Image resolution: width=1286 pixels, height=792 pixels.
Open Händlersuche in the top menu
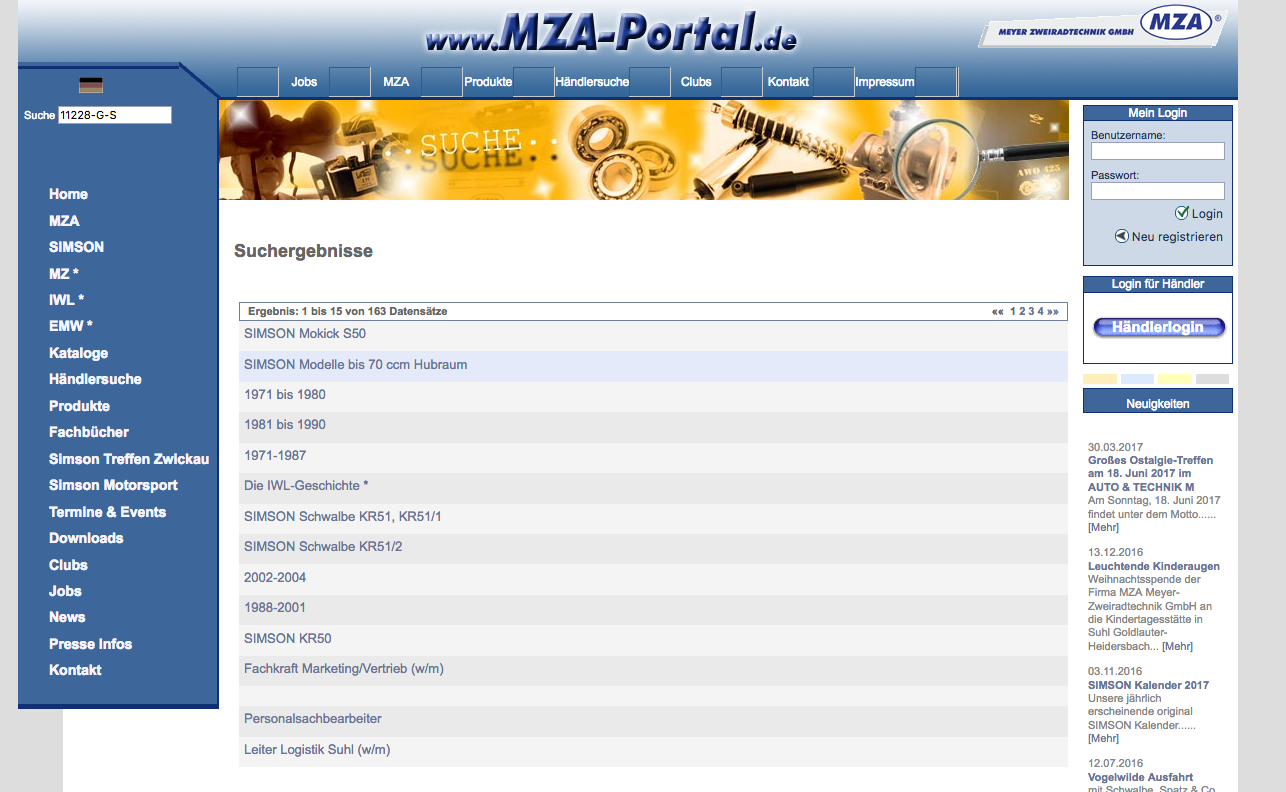point(592,82)
